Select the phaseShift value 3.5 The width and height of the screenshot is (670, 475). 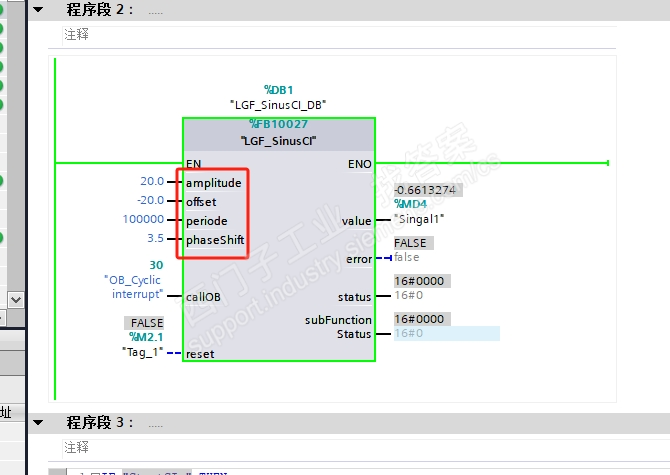tap(156, 238)
